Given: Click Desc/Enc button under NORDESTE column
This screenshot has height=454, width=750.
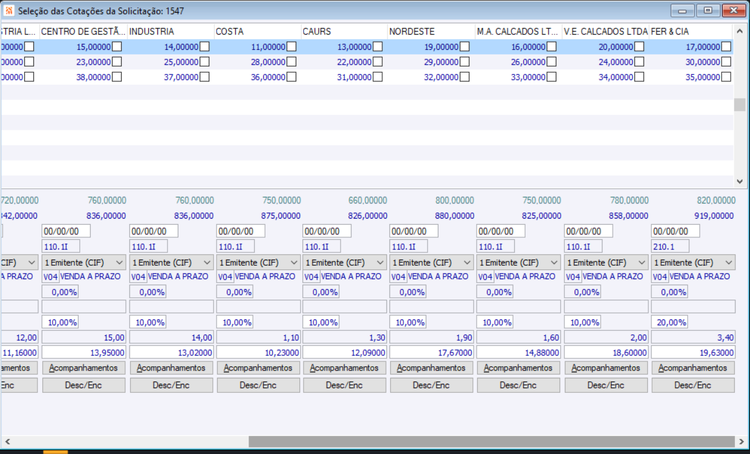Looking at the screenshot, I should pyautogui.click(x=431, y=385).
